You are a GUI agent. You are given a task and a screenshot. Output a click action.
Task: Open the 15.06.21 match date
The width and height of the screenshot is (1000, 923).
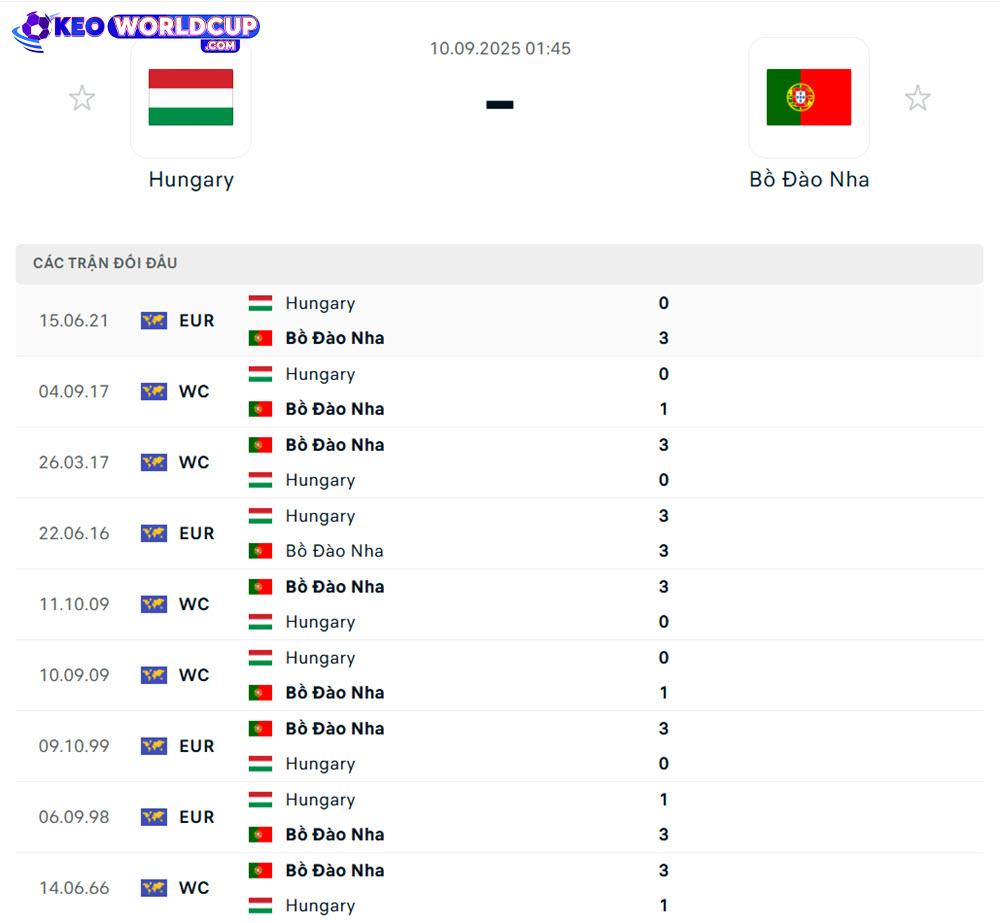(74, 320)
